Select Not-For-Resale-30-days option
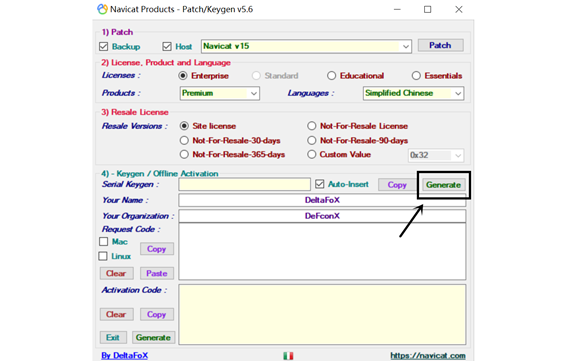 click(184, 140)
